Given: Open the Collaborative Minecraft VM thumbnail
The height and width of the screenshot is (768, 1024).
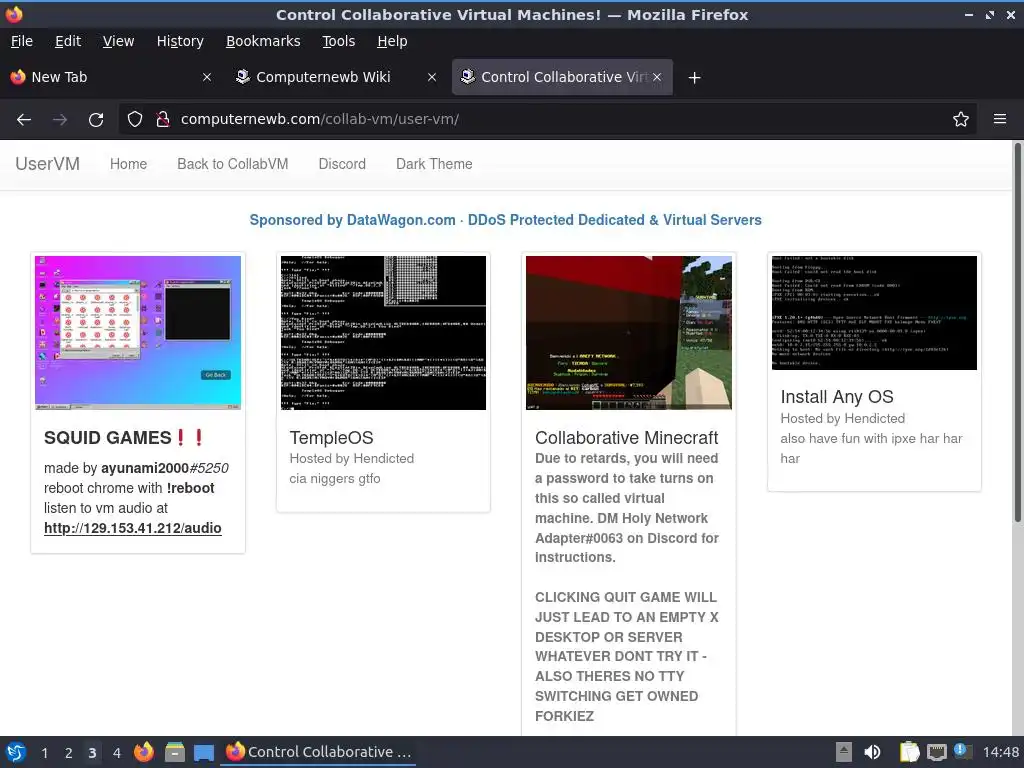Looking at the screenshot, I should 629,332.
